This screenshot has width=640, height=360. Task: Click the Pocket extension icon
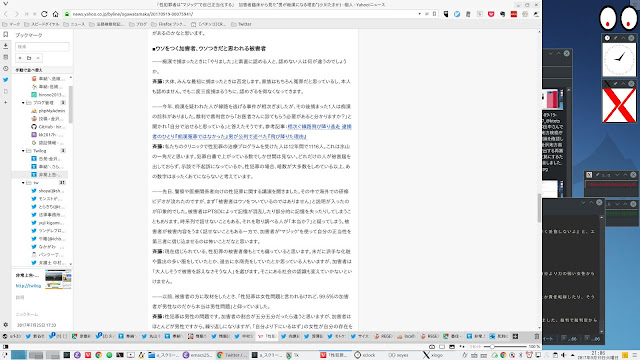(x=491, y=14)
